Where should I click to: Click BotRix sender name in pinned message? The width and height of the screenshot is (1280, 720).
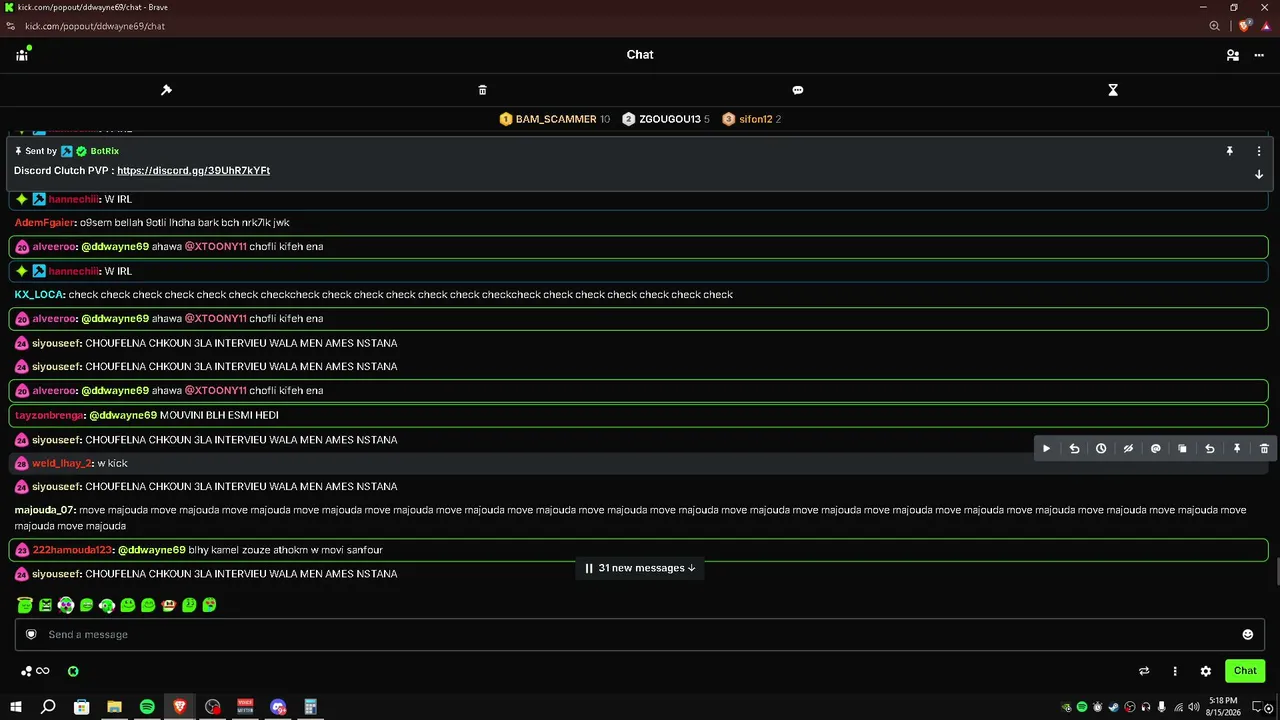[105, 151]
